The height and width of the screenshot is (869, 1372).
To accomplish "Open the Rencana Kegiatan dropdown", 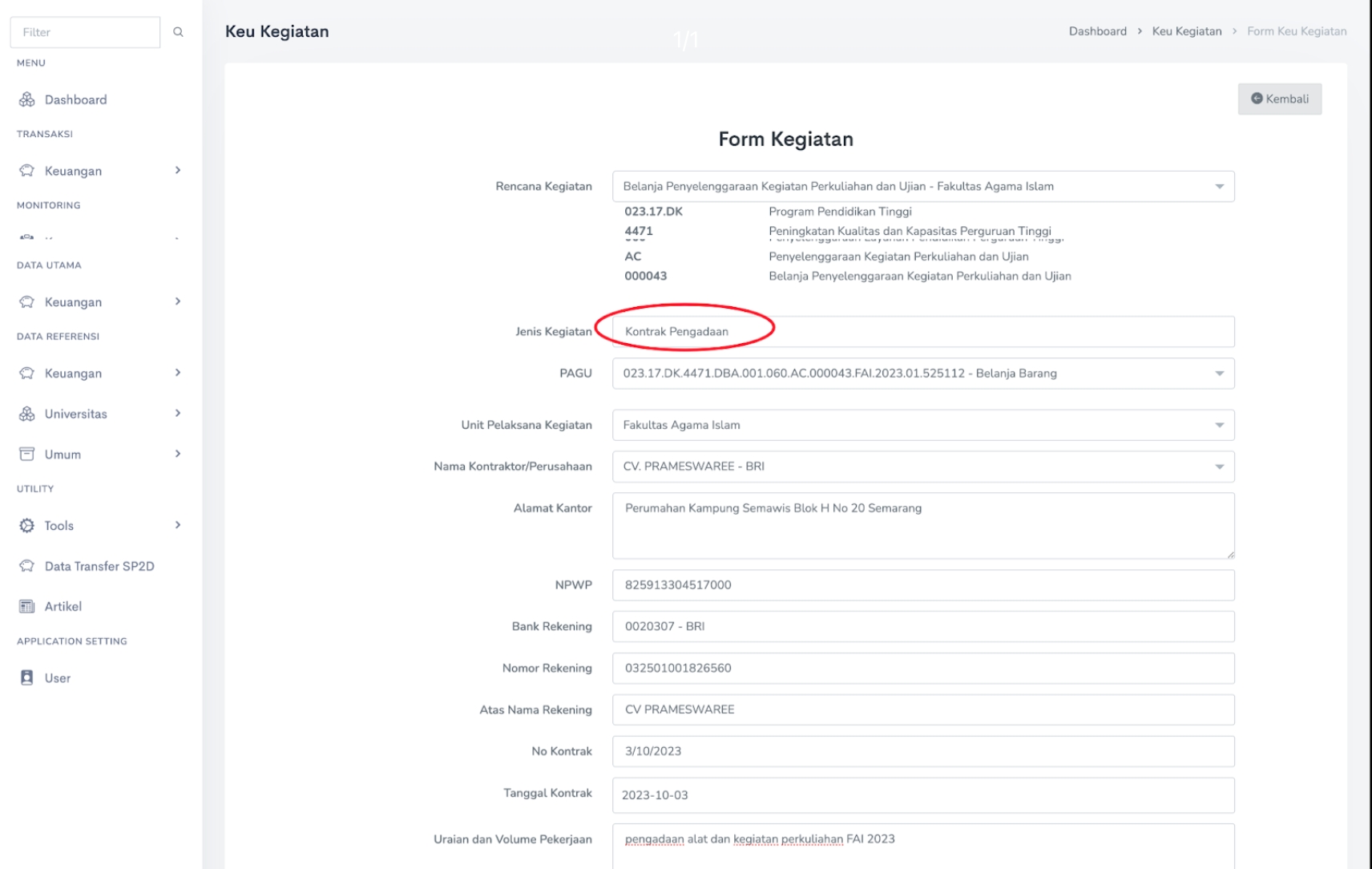I will 1219,187.
